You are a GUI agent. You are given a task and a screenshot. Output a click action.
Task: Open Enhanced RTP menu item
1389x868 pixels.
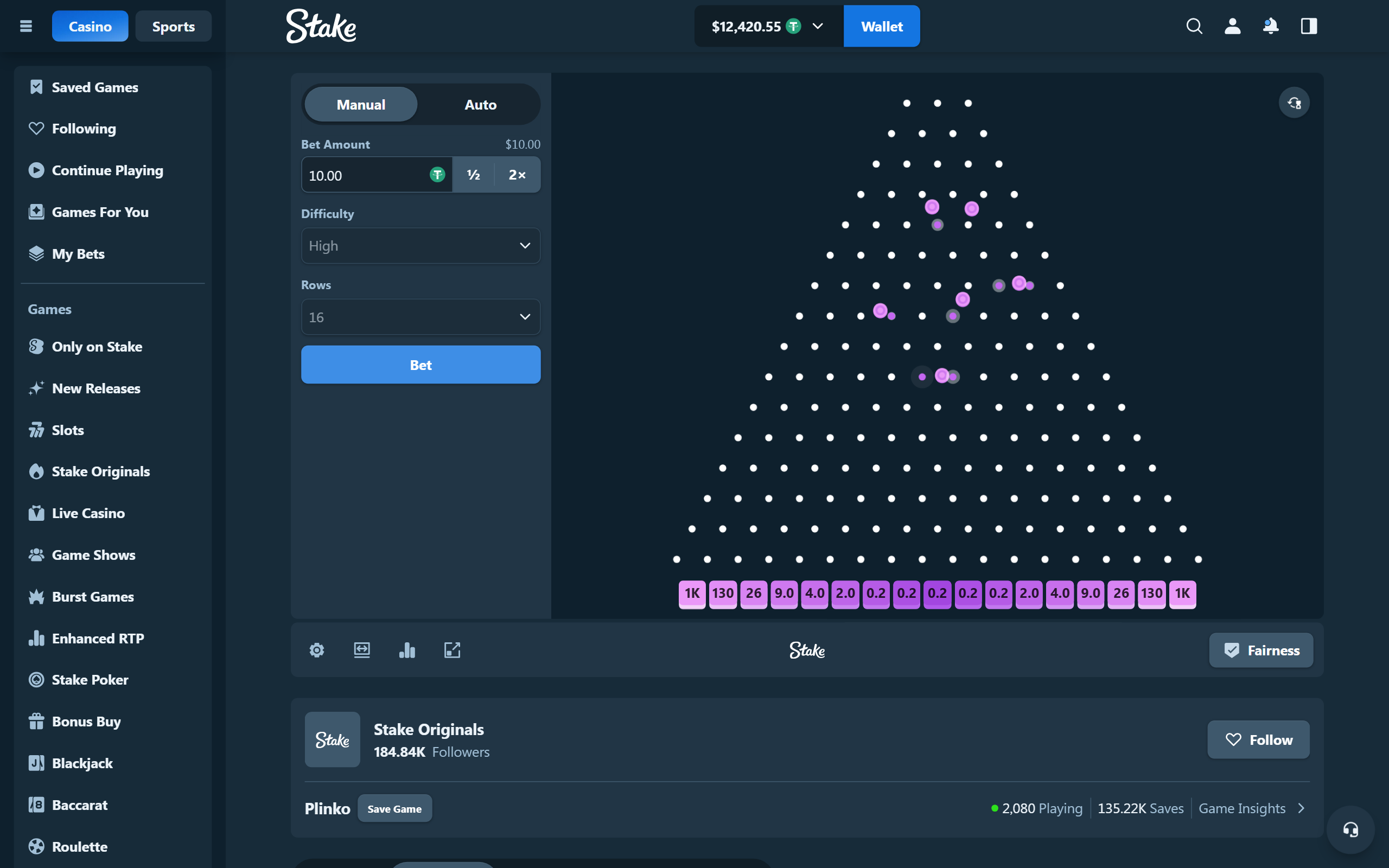(112, 639)
